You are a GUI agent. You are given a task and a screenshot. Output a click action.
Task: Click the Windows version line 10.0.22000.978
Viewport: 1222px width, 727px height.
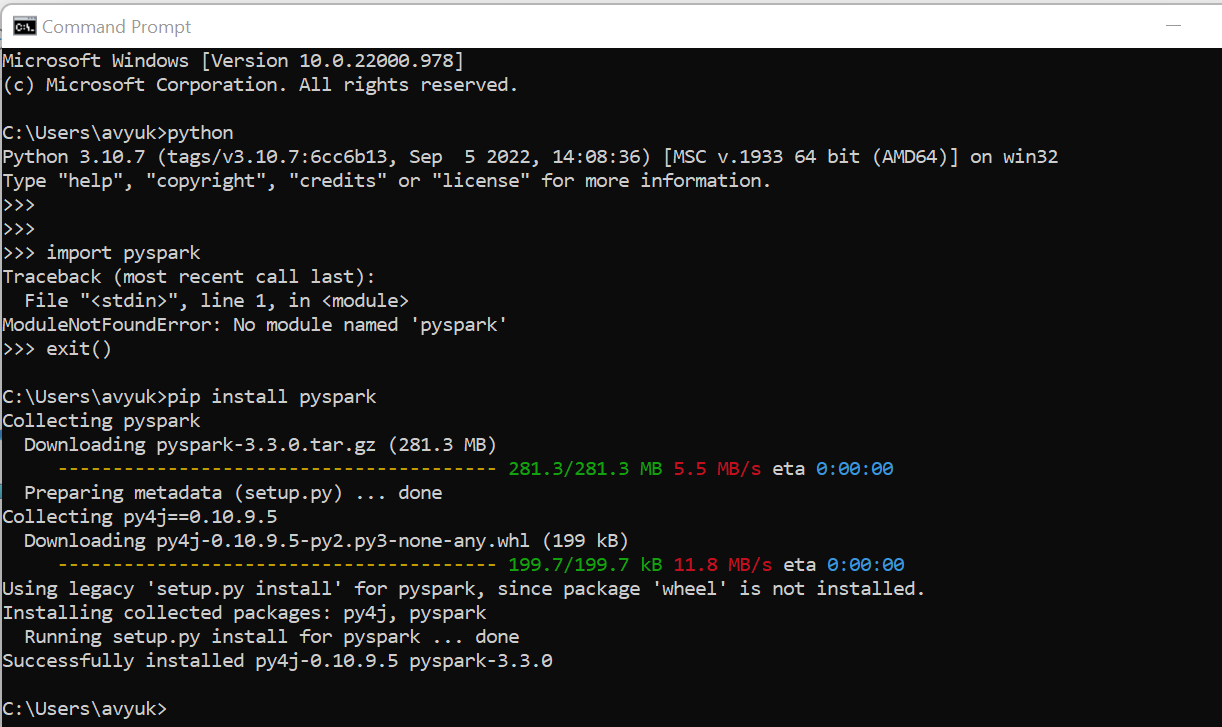[233, 61]
